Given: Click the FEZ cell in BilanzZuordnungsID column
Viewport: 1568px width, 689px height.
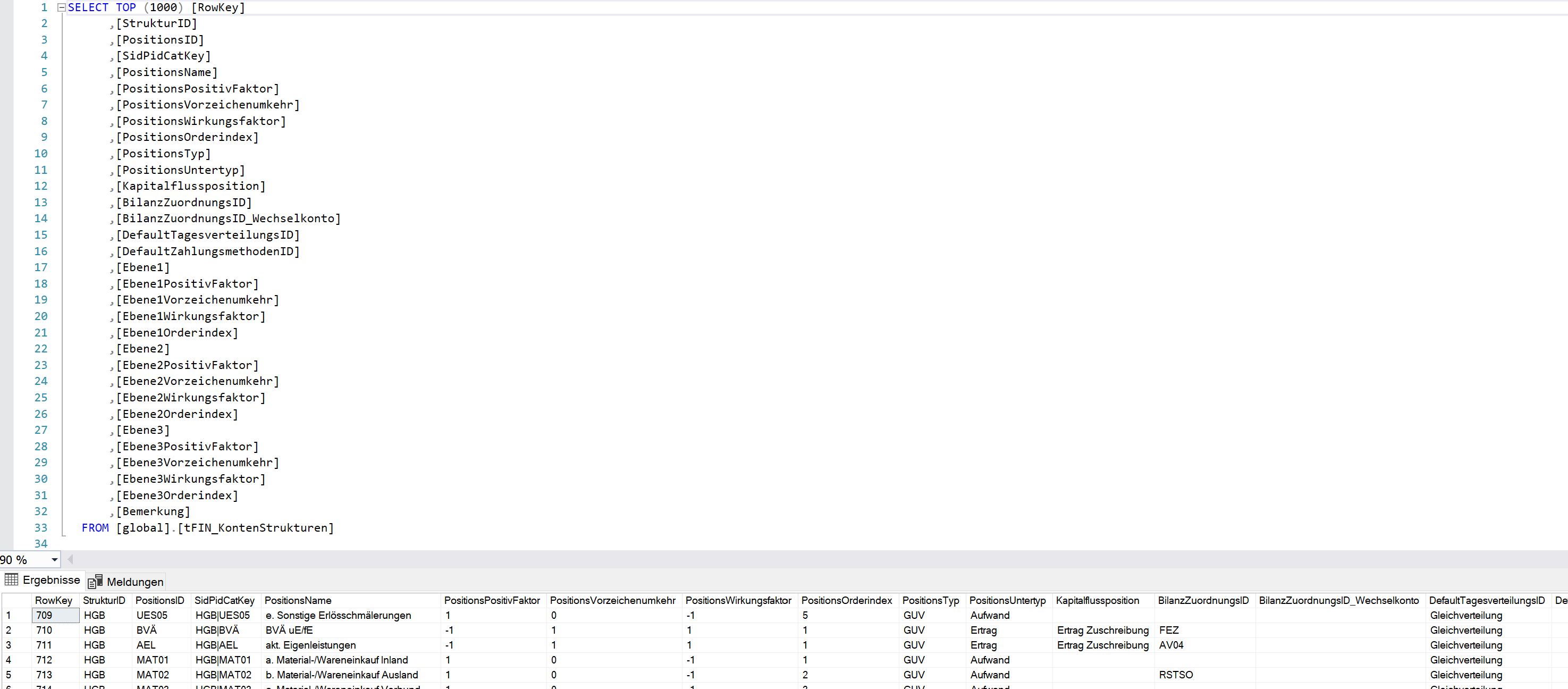Looking at the screenshot, I should click(1169, 630).
